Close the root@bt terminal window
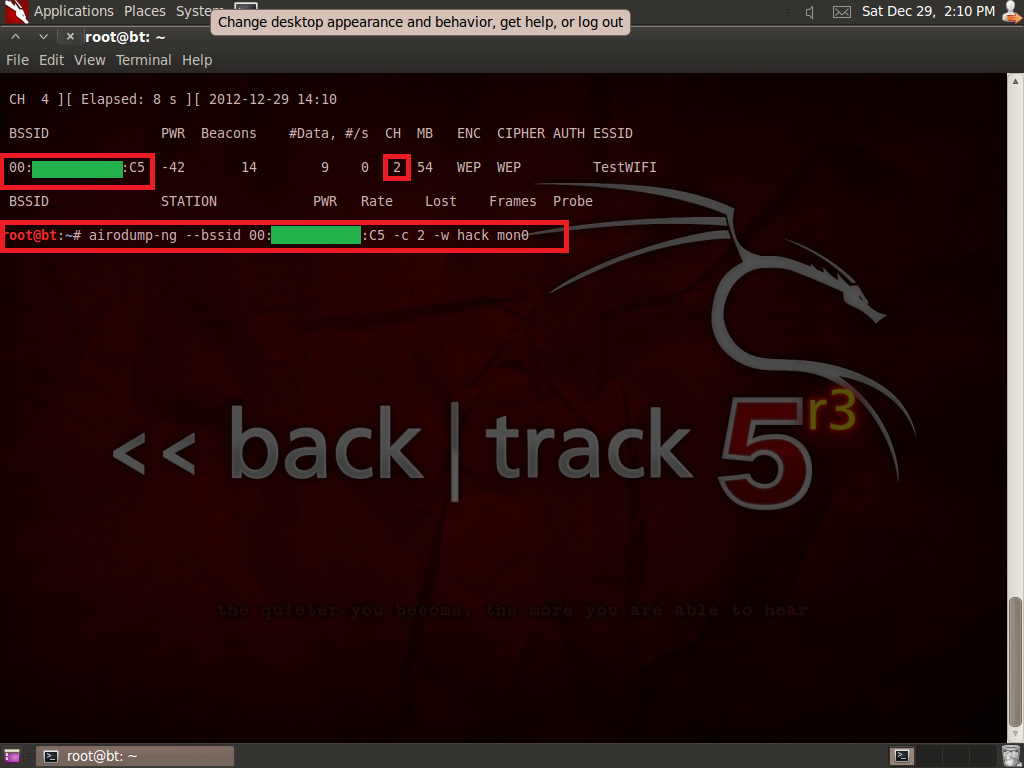Image resolution: width=1024 pixels, height=768 pixels. click(x=71, y=37)
